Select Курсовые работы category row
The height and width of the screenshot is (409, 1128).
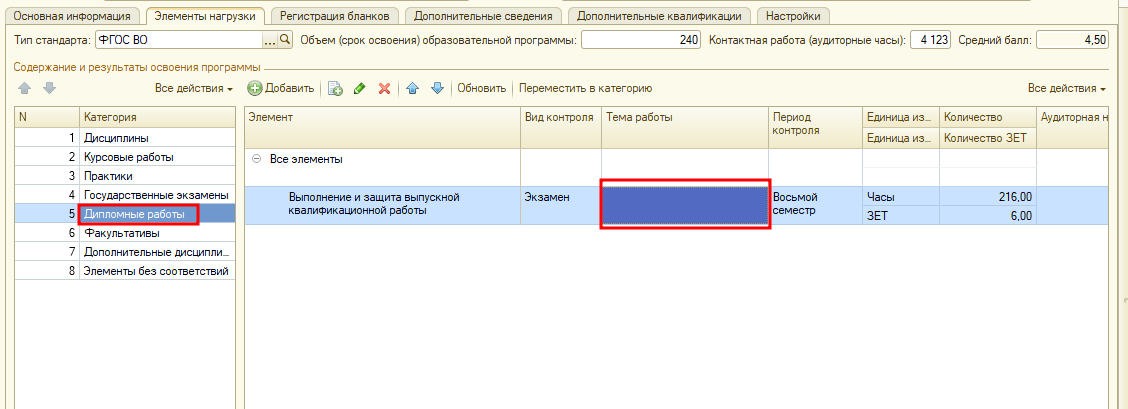[x=128, y=157]
